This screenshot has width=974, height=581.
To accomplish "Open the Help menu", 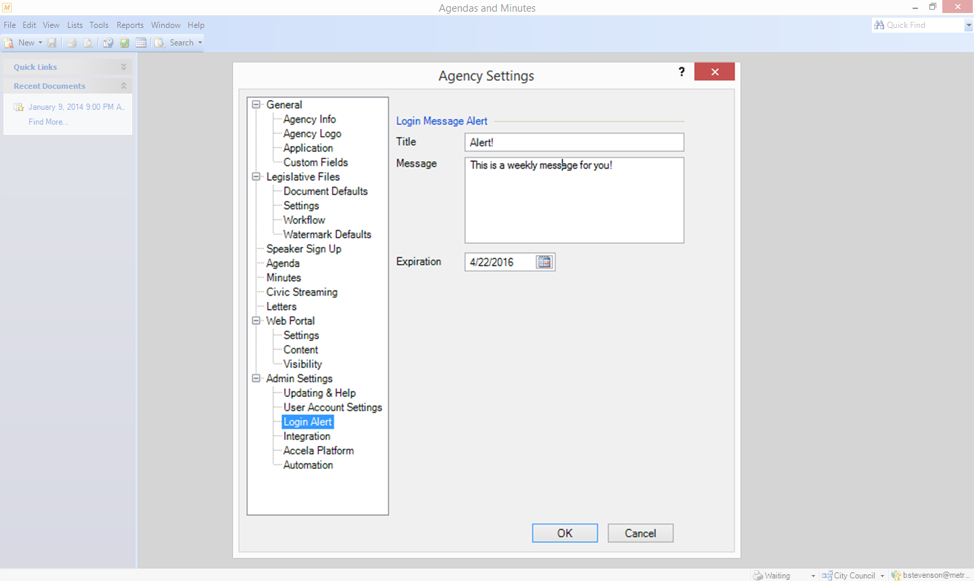I will (196, 25).
